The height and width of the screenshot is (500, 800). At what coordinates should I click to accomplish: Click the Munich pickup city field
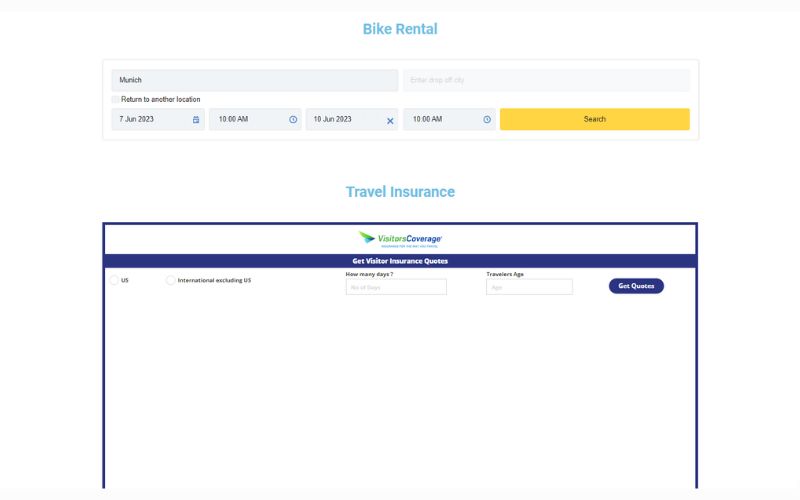point(255,80)
